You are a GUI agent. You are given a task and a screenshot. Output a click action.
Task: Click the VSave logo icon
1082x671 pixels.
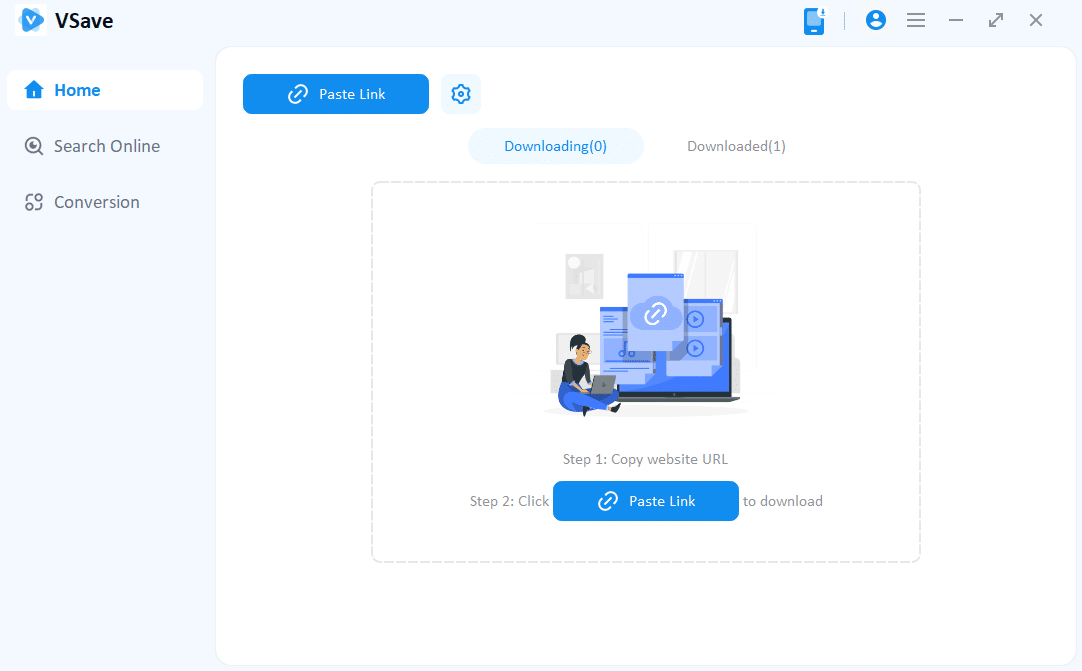[32, 21]
